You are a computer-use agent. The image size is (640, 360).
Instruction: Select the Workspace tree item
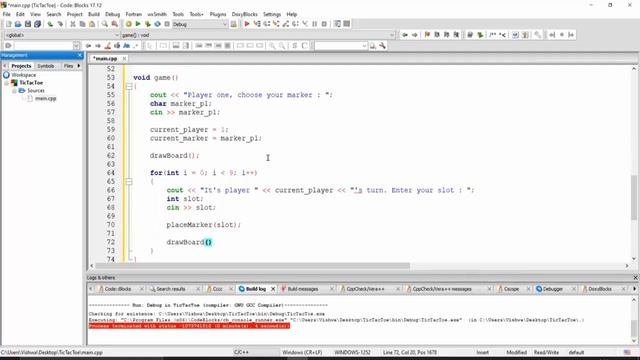click(x=23, y=75)
